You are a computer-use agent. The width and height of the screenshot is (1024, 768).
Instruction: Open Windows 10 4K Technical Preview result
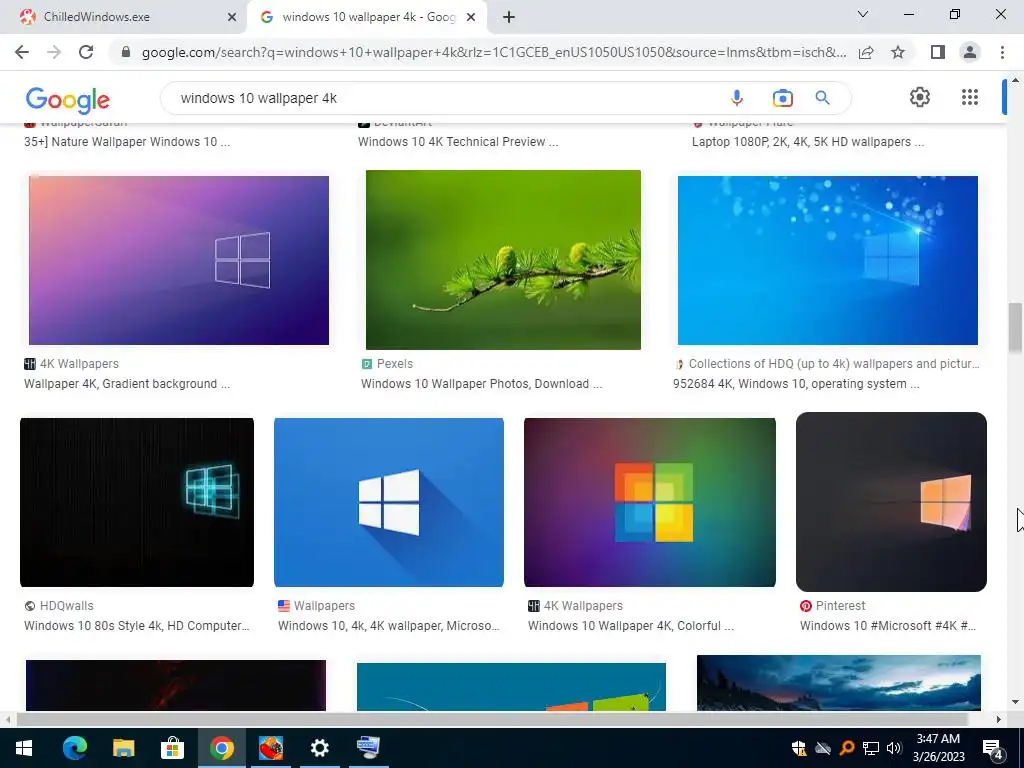[458, 142]
